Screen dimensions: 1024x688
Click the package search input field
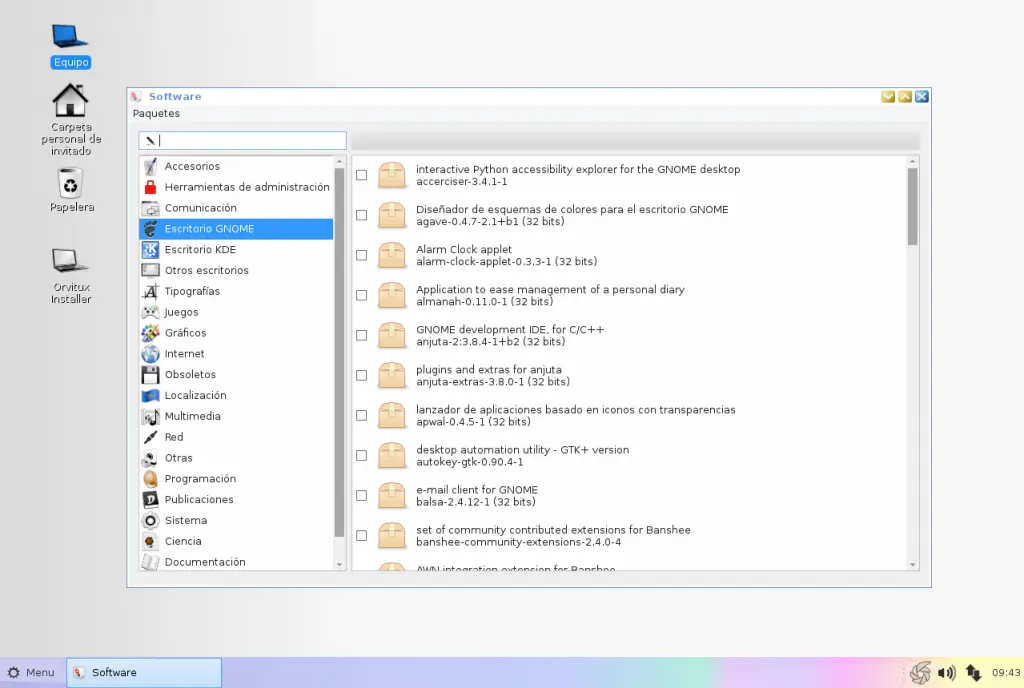(x=242, y=140)
